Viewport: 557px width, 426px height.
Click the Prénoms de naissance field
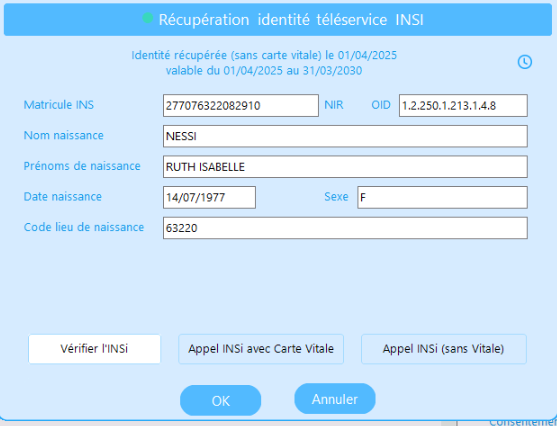tap(345, 167)
